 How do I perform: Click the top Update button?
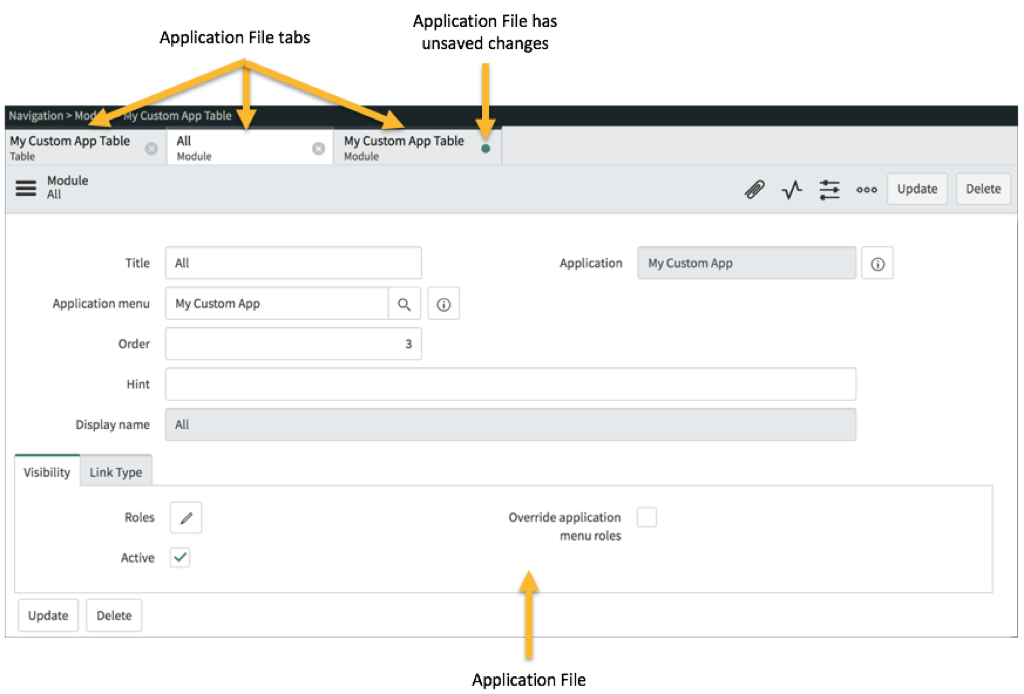[916, 188]
